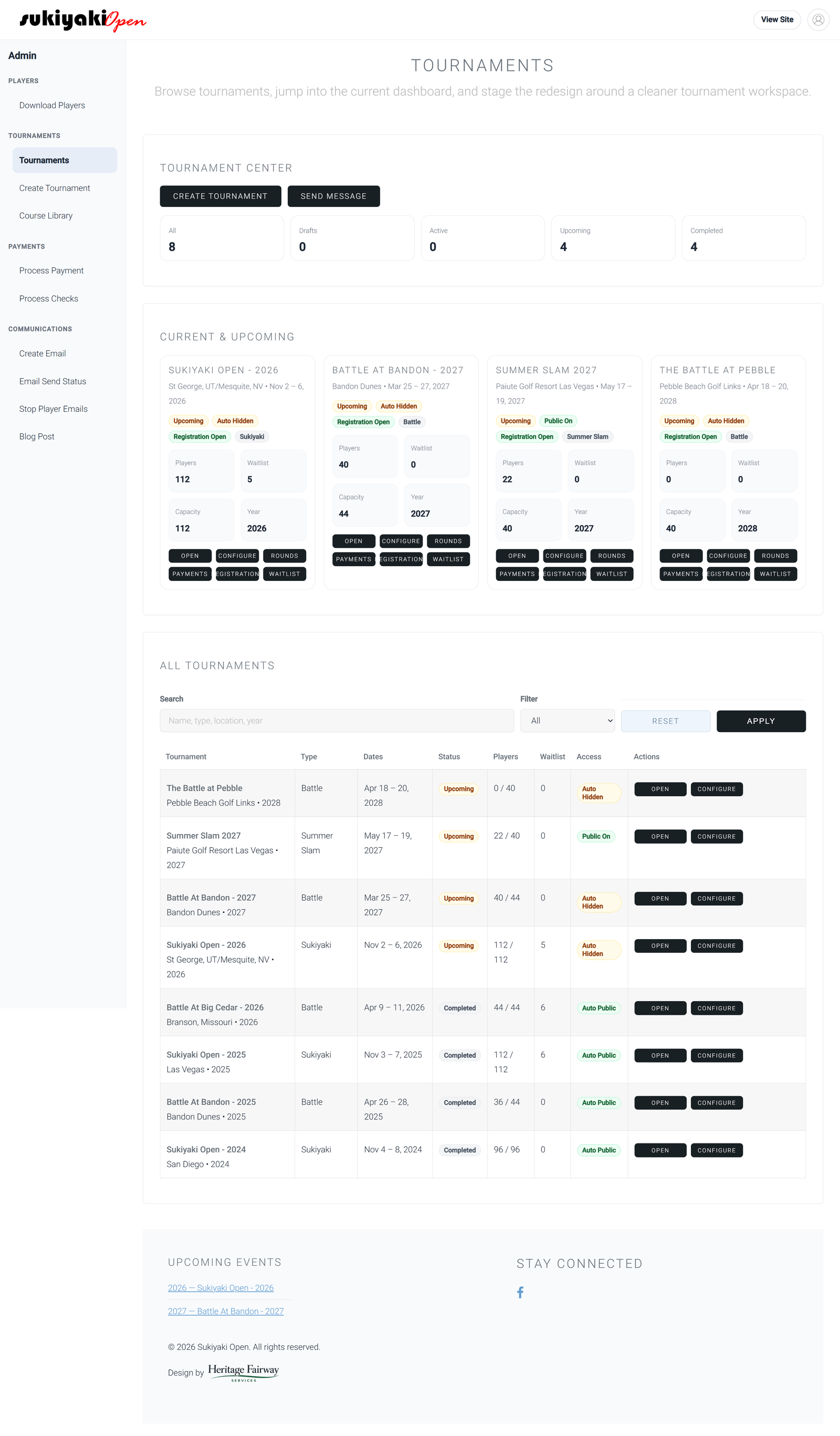Click the Sukiyaki Open logo
This screenshot has height=1436, width=840.
pos(83,20)
